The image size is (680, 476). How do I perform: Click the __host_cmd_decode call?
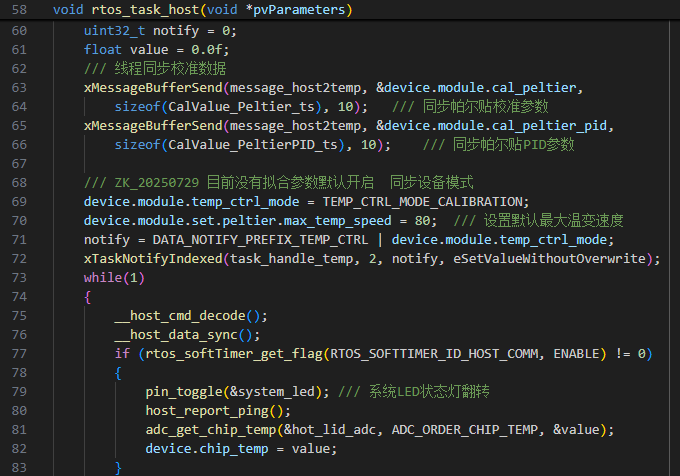(180, 316)
